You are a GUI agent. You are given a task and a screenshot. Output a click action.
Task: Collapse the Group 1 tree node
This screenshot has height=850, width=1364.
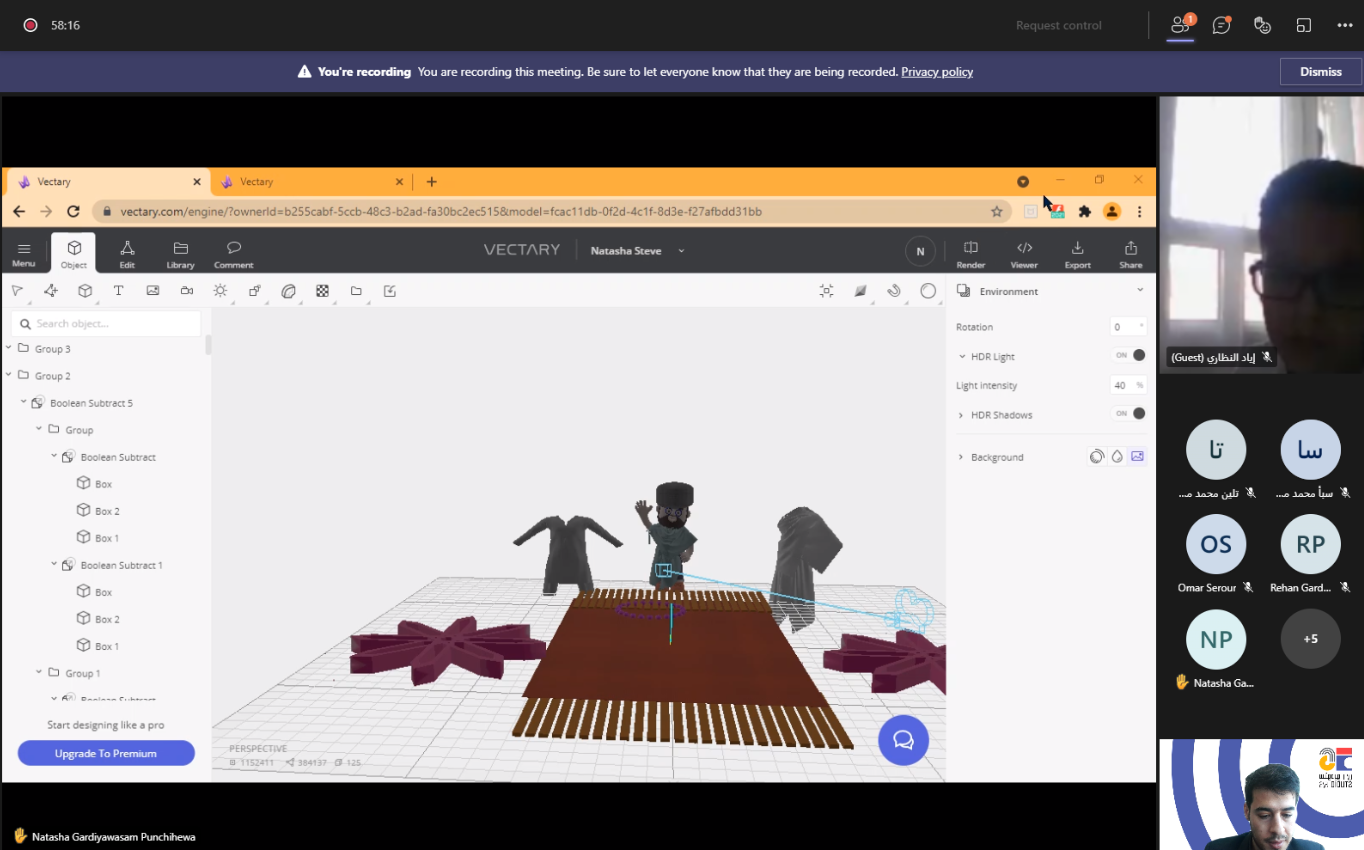(40, 672)
